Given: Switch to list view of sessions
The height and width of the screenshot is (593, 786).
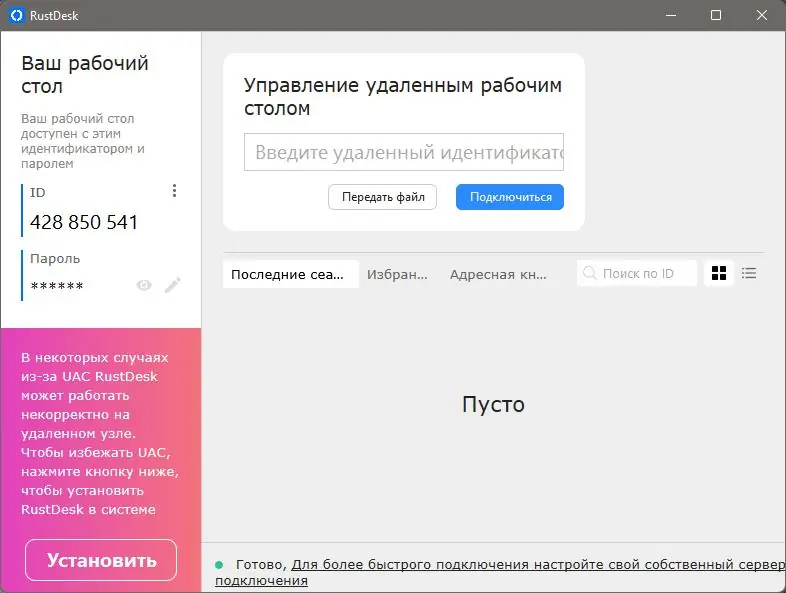Looking at the screenshot, I should tap(749, 273).
